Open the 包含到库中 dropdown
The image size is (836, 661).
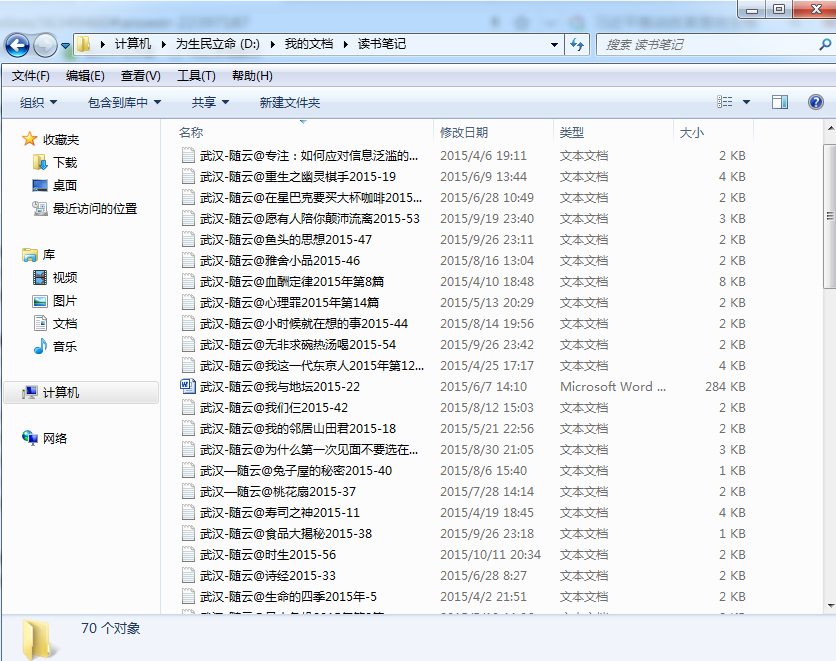(124, 102)
